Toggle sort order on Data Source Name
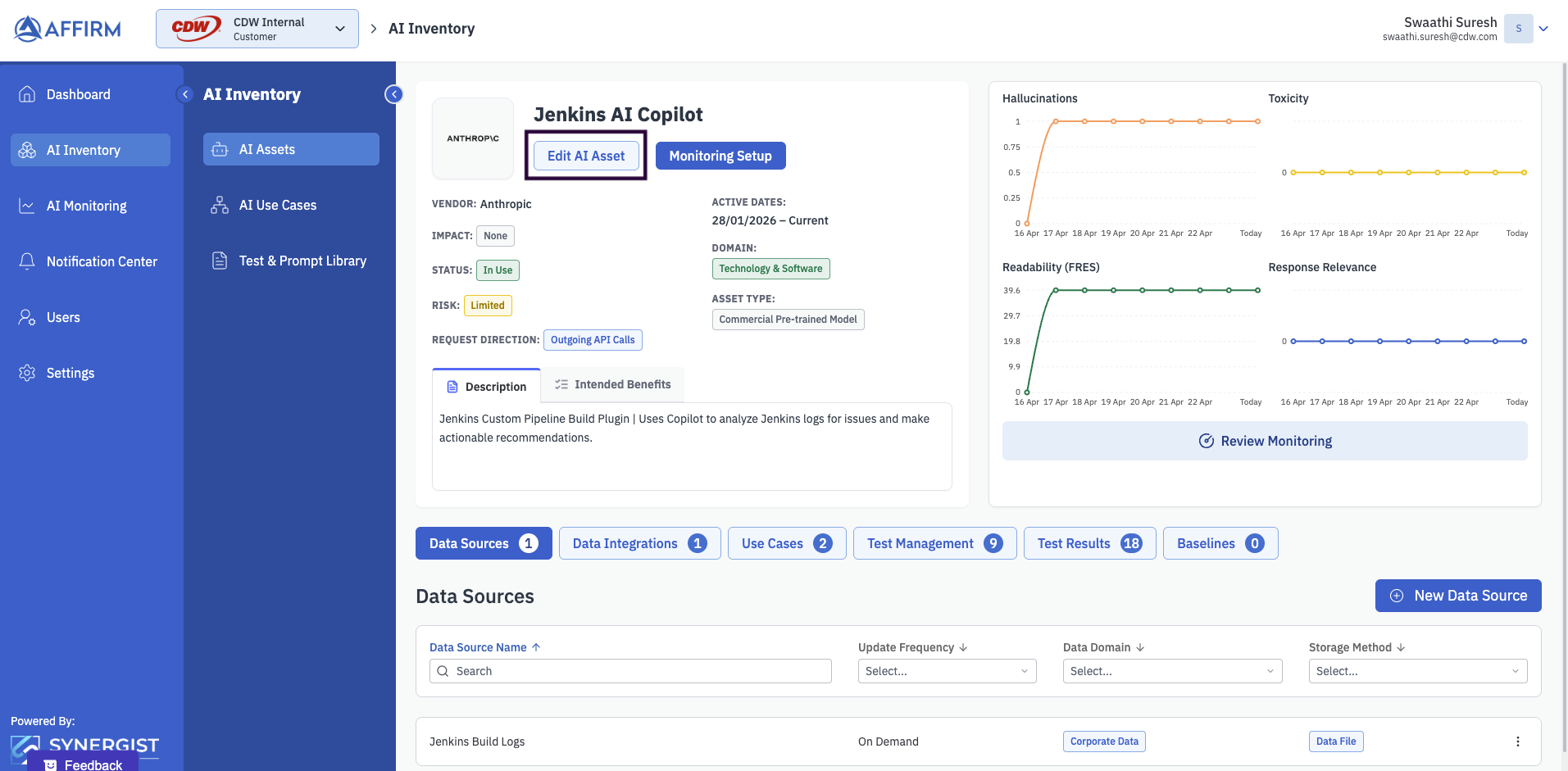Image resolution: width=1568 pixels, height=771 pixels. [535, 647]
